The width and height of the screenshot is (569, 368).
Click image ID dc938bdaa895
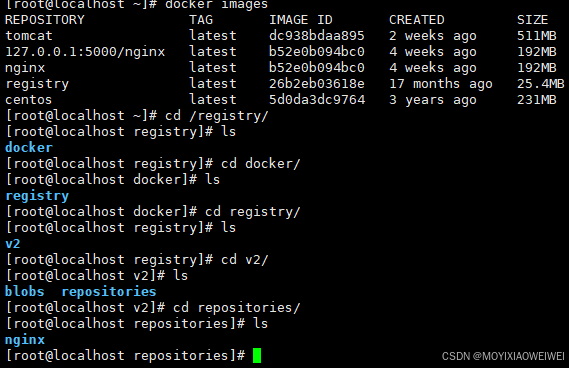tap(316, 36)
